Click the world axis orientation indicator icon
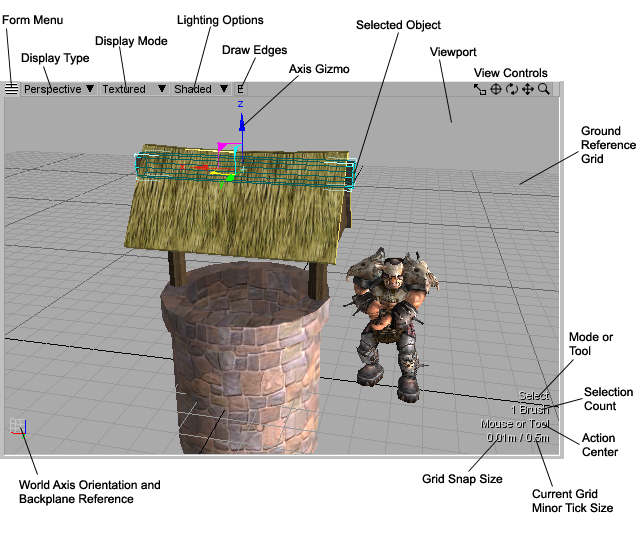The height and width of the screenshot is (540, 640). pyautogui.click(x=18, y=427)
